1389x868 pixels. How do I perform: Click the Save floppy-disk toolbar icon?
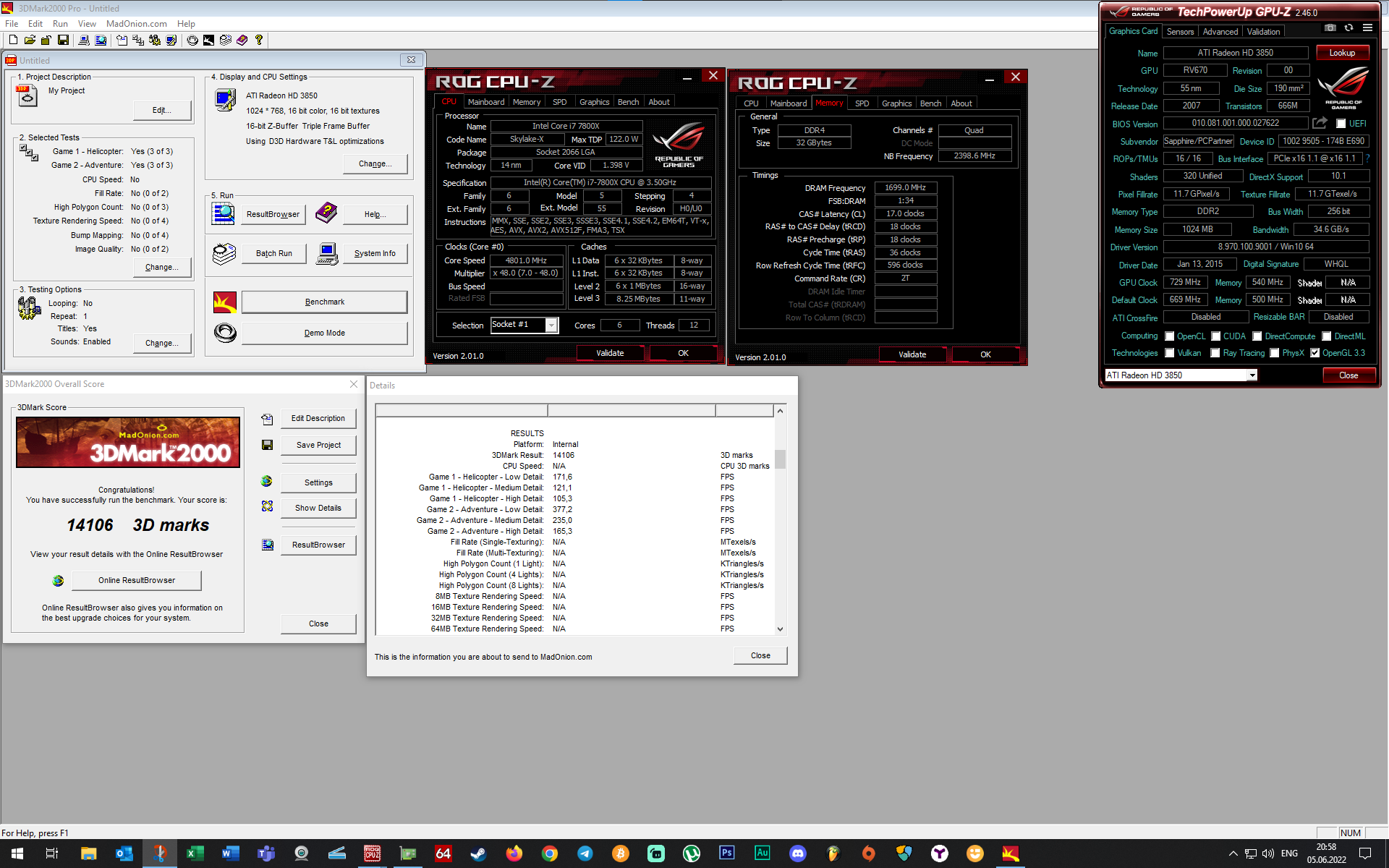click(x=63, y=41)
